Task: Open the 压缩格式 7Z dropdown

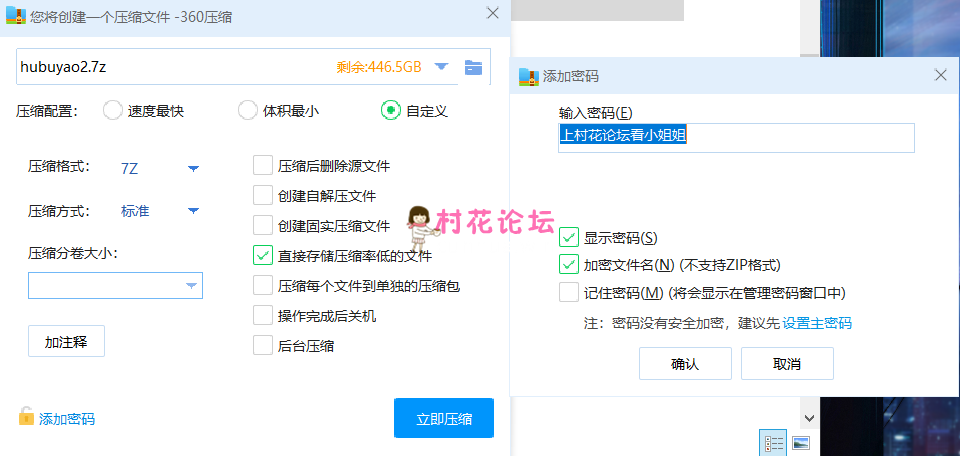Action: click(193, 168)
